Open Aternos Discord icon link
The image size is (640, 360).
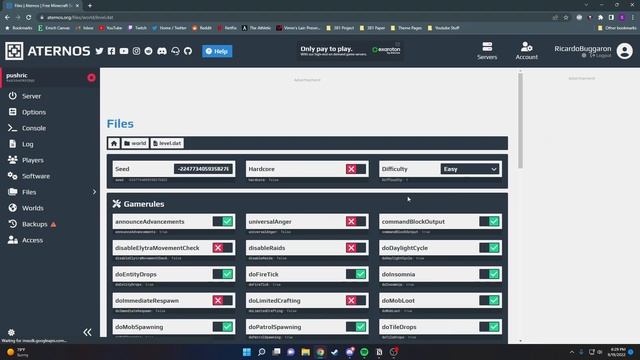click(x=162, y=51)
